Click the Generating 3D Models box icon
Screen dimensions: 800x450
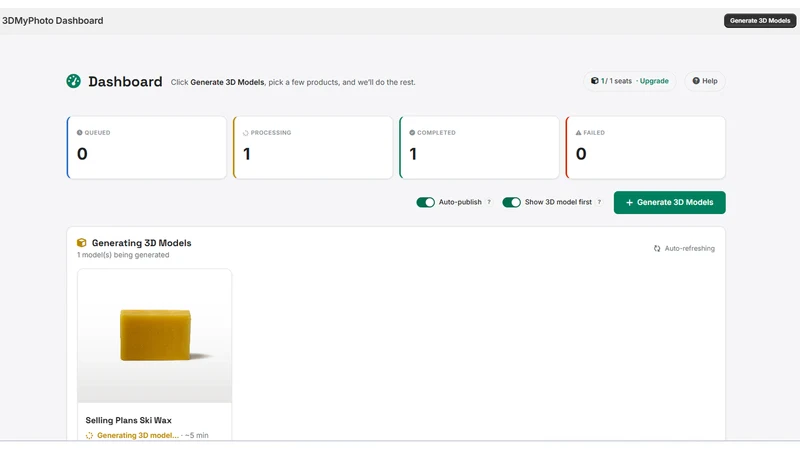[82, 243]
